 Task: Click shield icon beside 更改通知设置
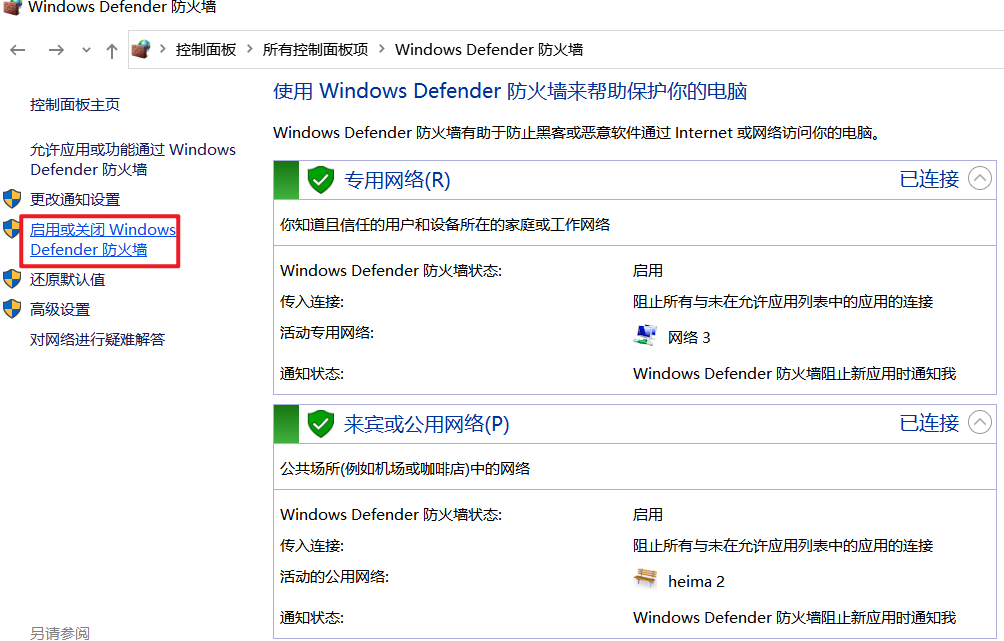click(12, 199)
